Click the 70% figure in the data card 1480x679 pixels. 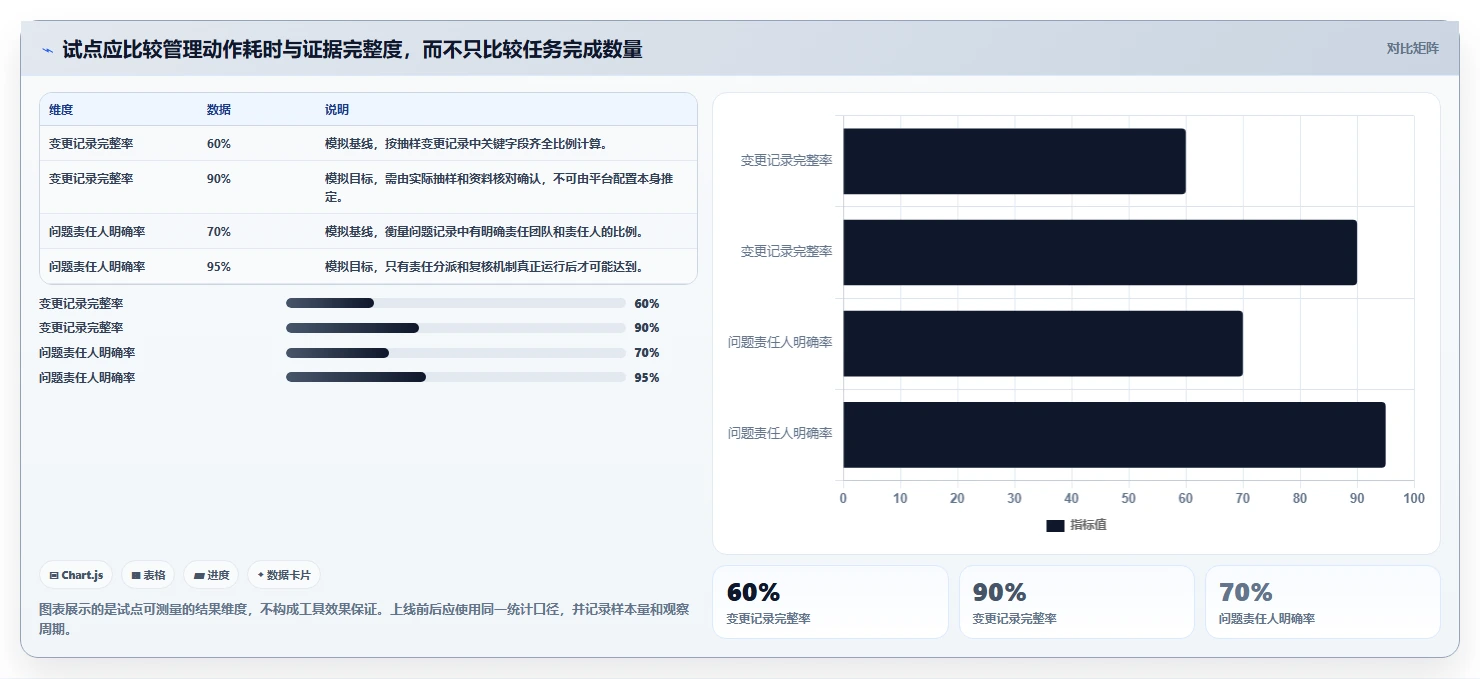(1245, 592)
